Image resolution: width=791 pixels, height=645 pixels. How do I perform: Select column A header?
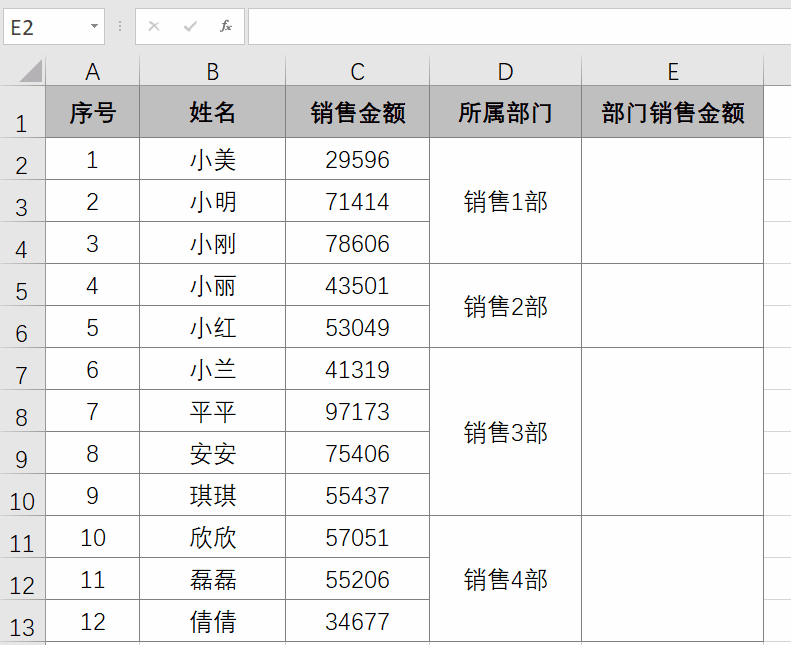click(92, 71)
